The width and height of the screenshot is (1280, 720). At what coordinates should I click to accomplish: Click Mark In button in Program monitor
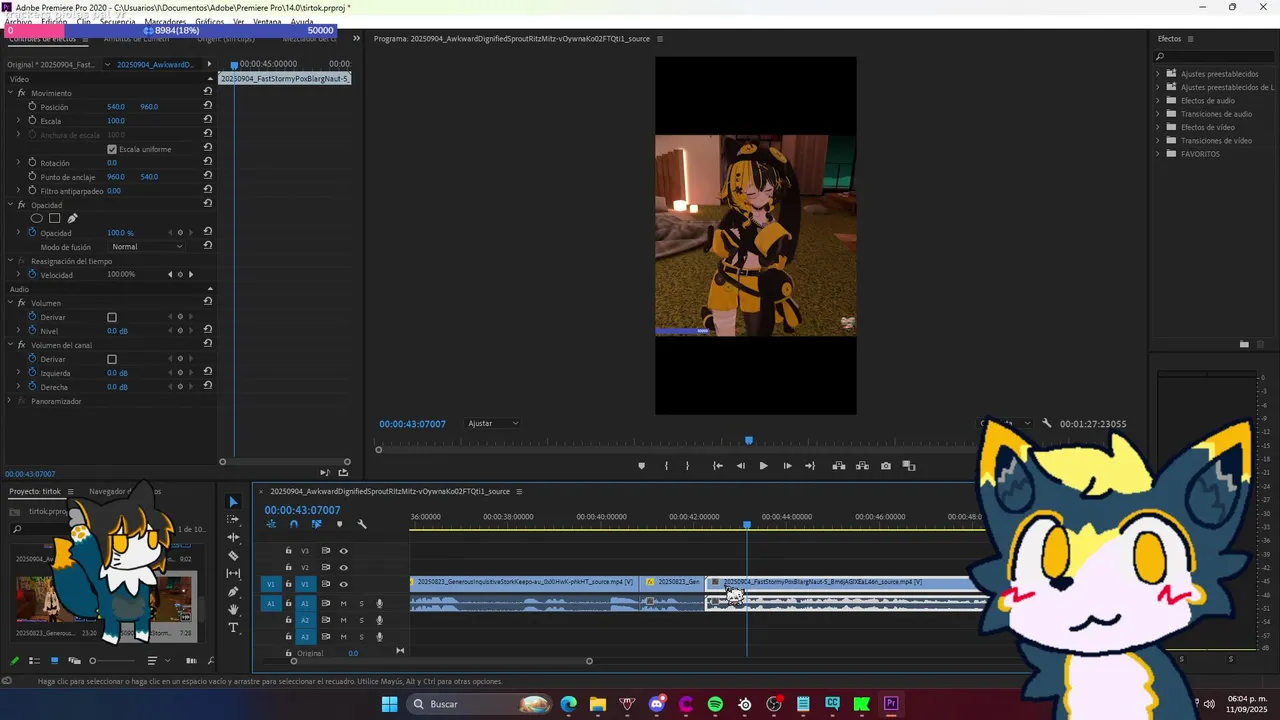[x=666, y=466]
